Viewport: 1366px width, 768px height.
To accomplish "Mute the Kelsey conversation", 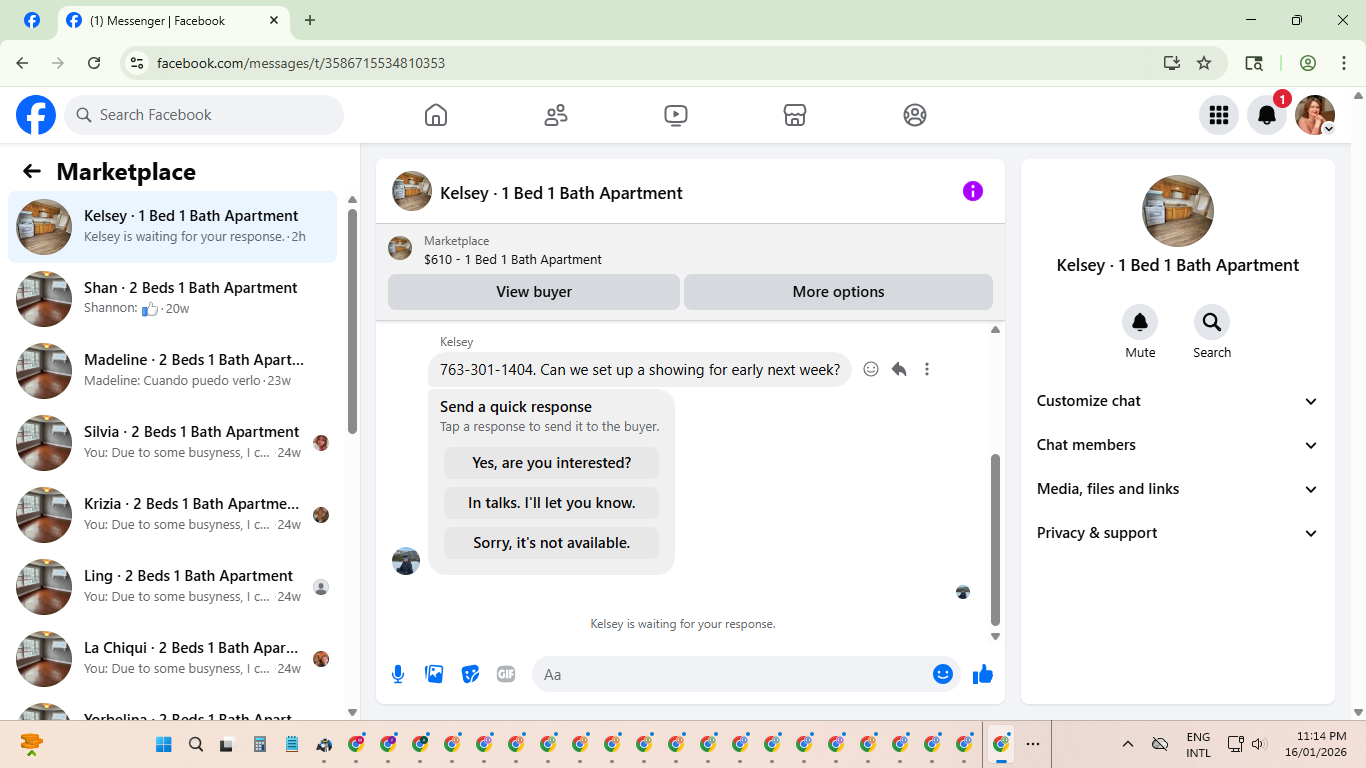I will pyautogui.click(x=1140, y=322).
